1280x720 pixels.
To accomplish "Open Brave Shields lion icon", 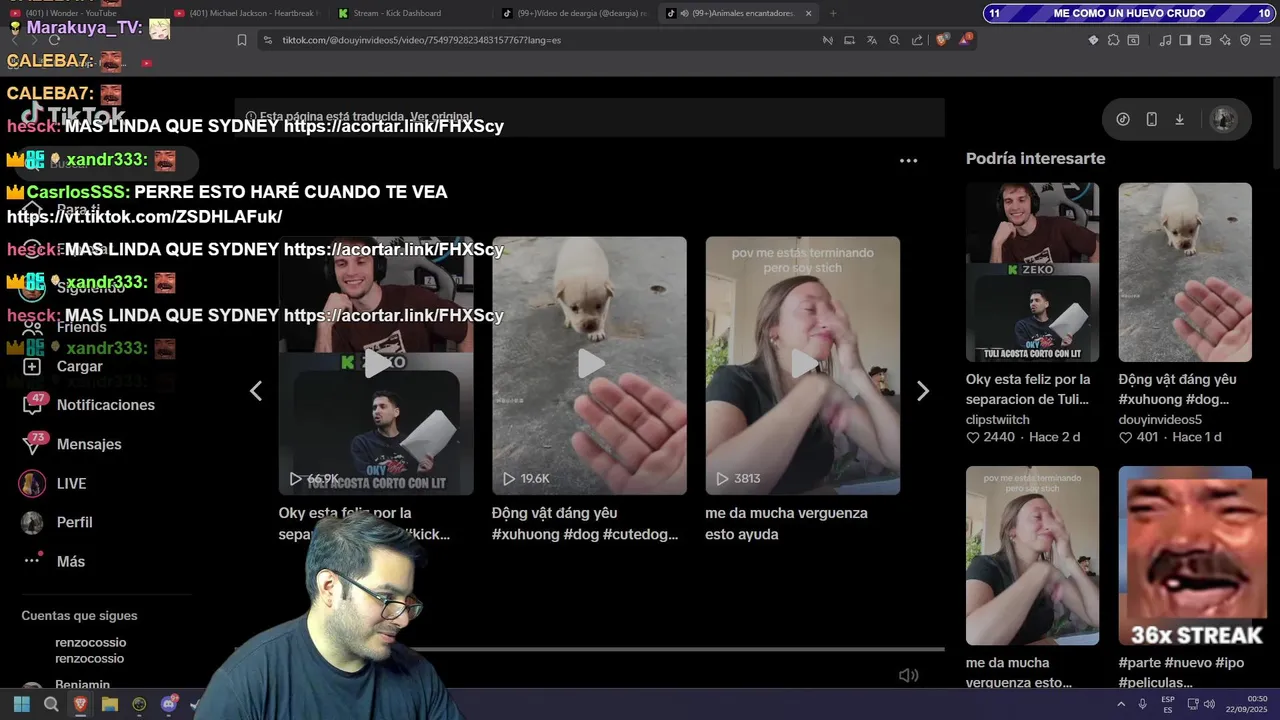I will (942, 40).
